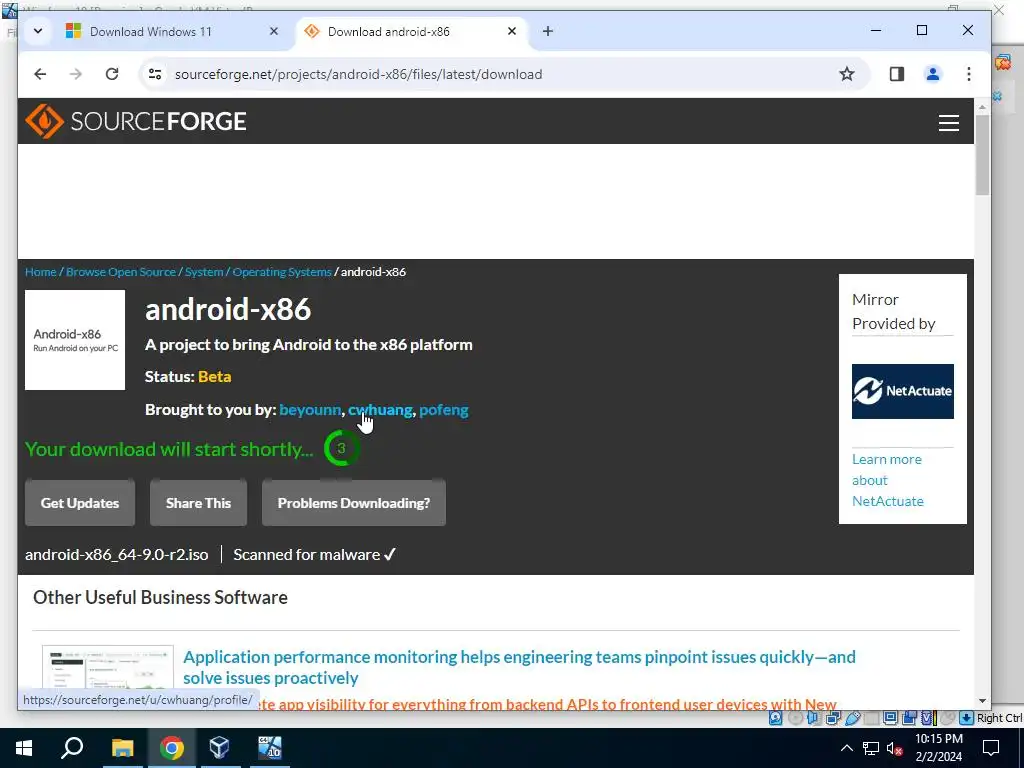
Task: Click the Get Updates button
Action: (x=80, y=503)
